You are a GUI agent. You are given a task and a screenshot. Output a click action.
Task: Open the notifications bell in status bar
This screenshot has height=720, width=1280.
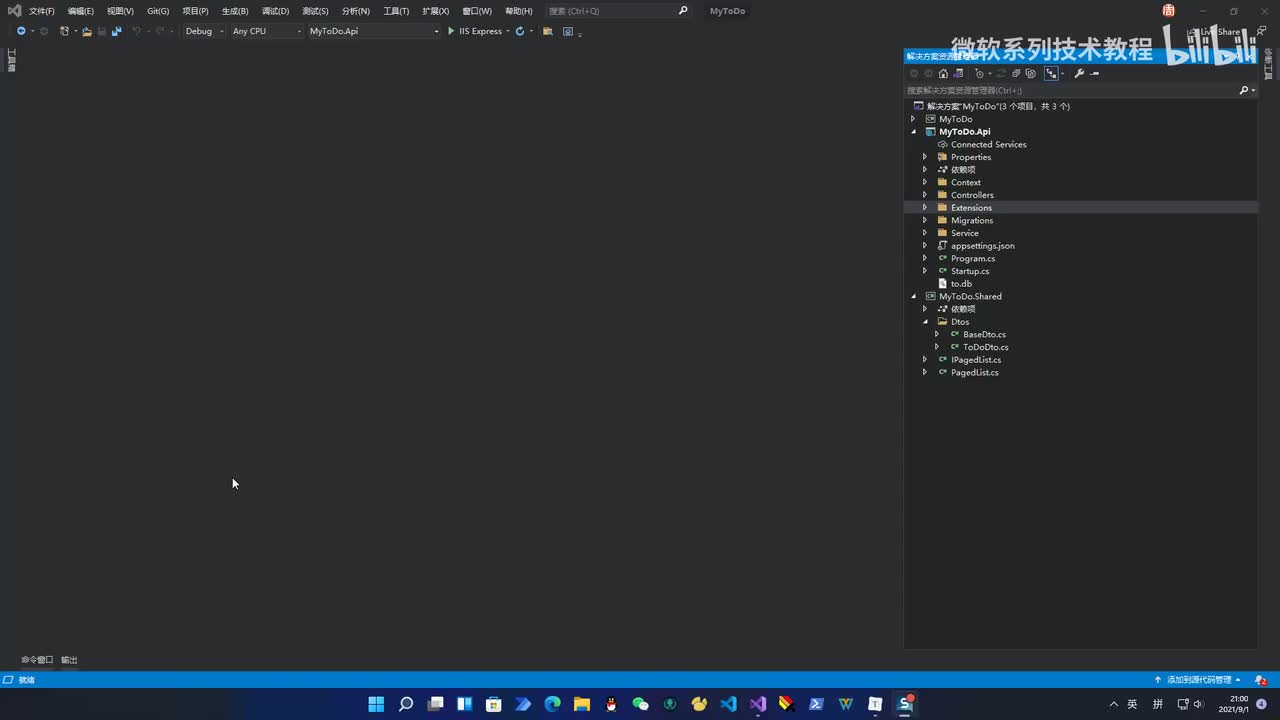pyautogui.click(x=1260, y=680)
